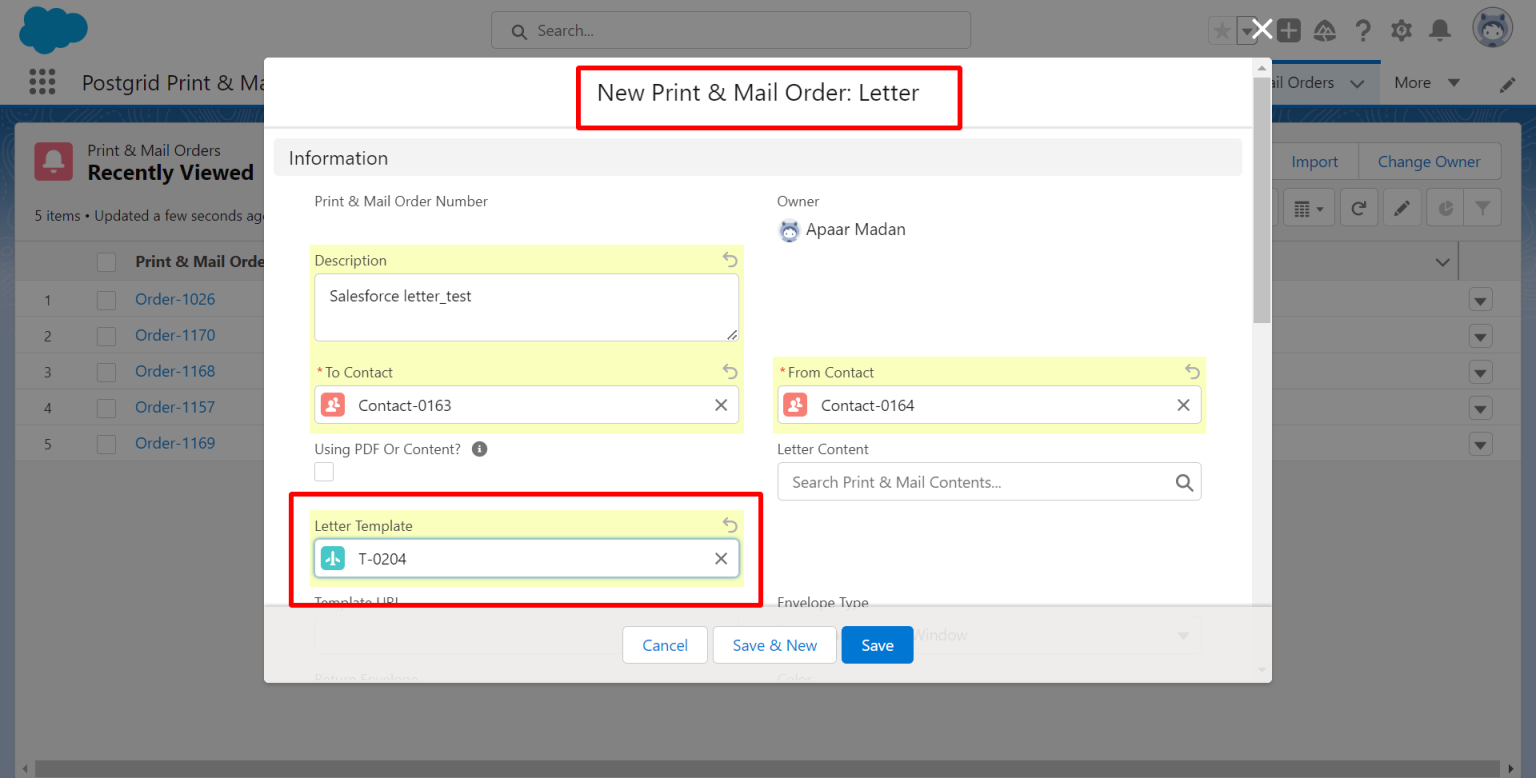Viewport: 1536px width, 778px height.
Task: Select the checkbox for Order-1026 row
Action: click(106, 300)
